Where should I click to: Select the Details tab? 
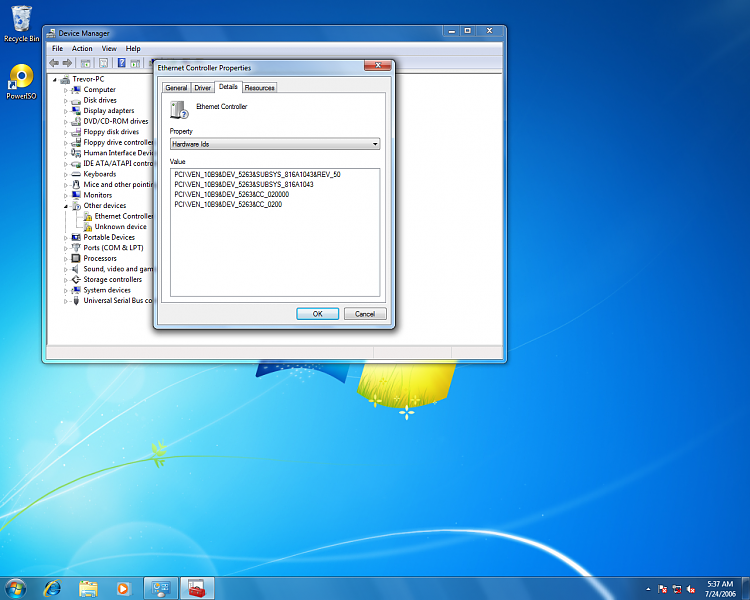[228, 87]
